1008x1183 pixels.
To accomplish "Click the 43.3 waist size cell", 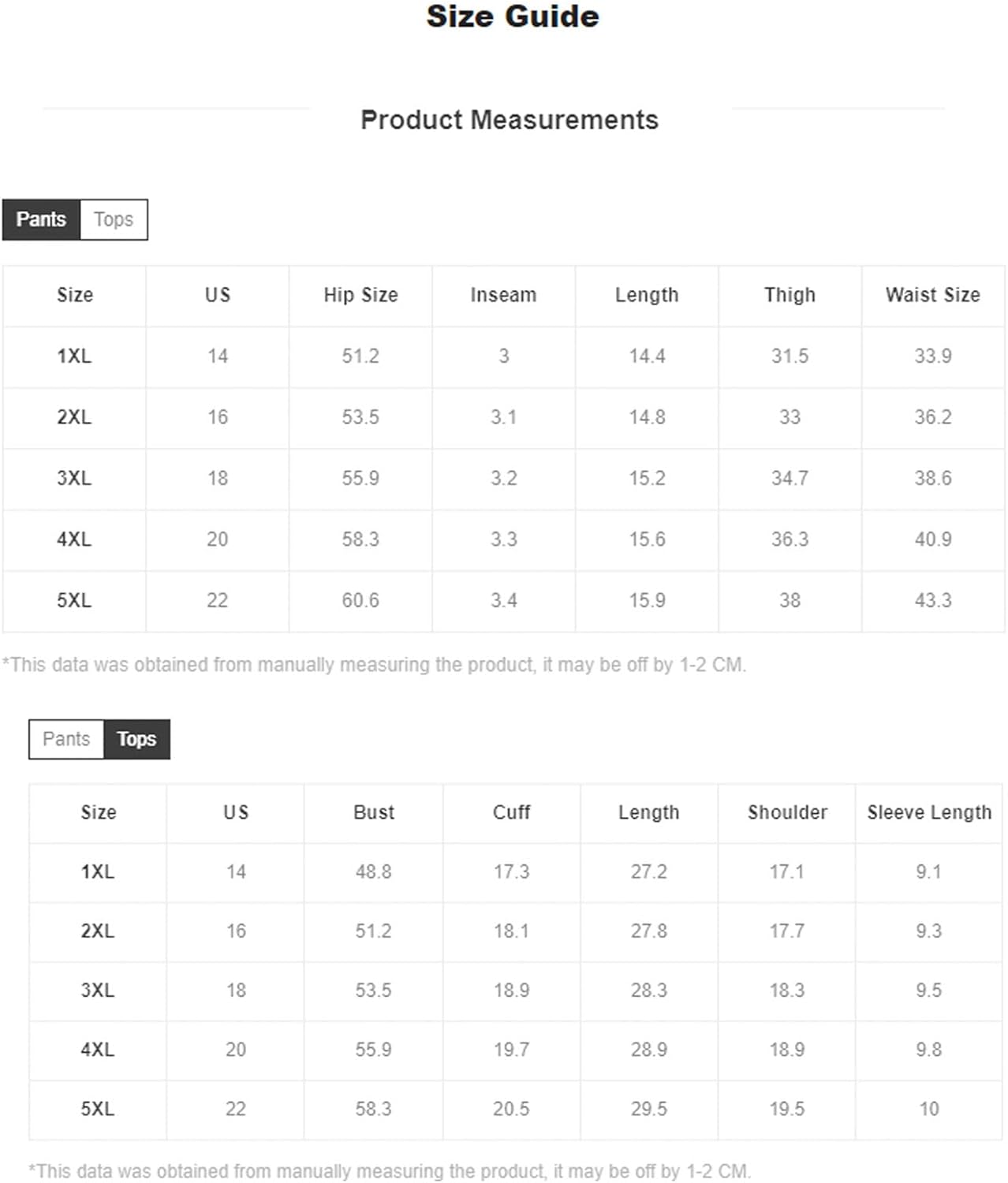I will pos(932,601).
